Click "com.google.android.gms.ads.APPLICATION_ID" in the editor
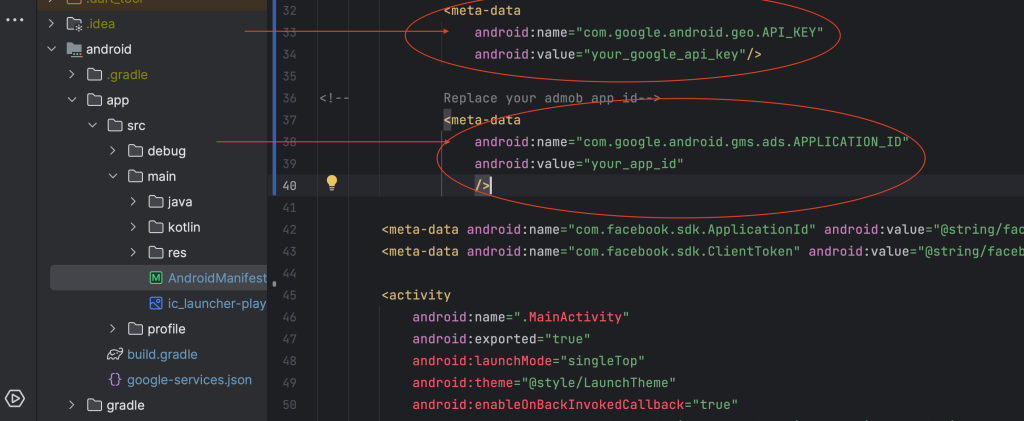 [743, 142]
